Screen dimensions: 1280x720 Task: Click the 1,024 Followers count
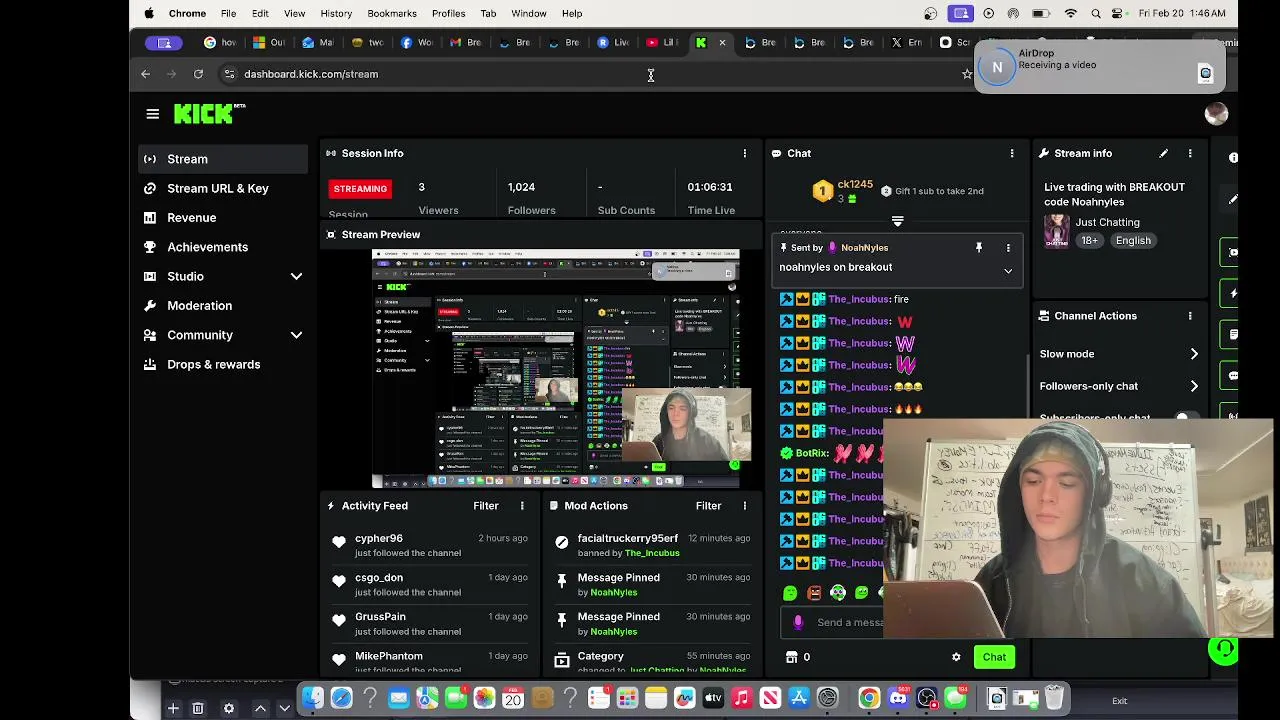point(521,187)
